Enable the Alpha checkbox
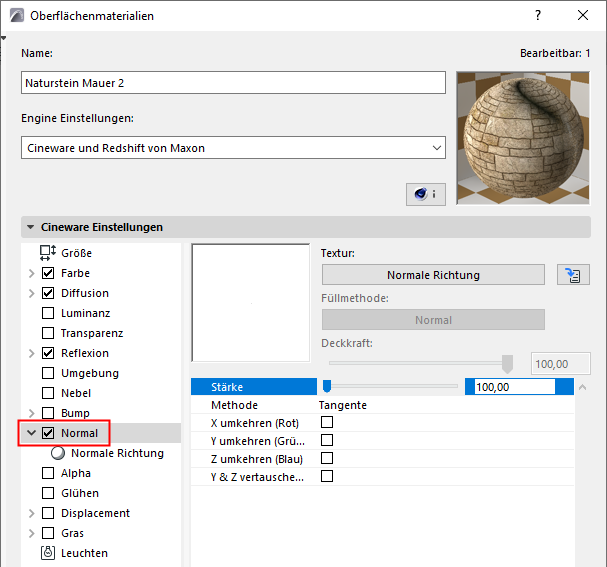Viewport: 607px width, 567px height. click(x=48, y=473)
